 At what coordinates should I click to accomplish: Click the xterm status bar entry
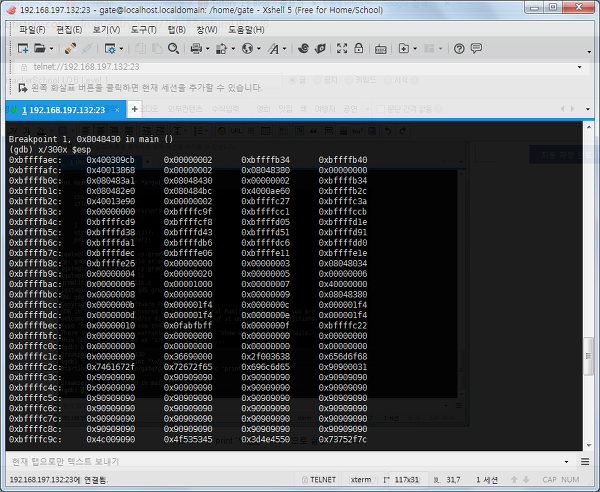pyautogui.click(x=360, y=480)
